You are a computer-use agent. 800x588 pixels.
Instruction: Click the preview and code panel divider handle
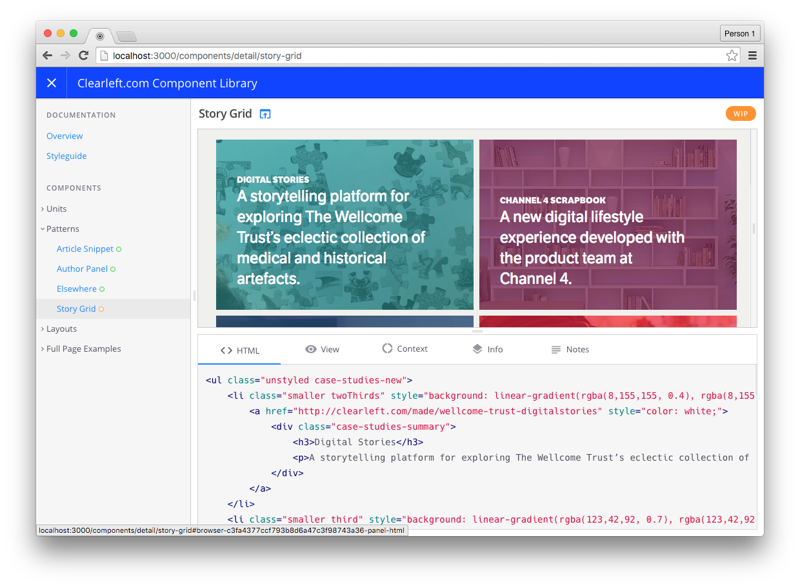point(477,331)
